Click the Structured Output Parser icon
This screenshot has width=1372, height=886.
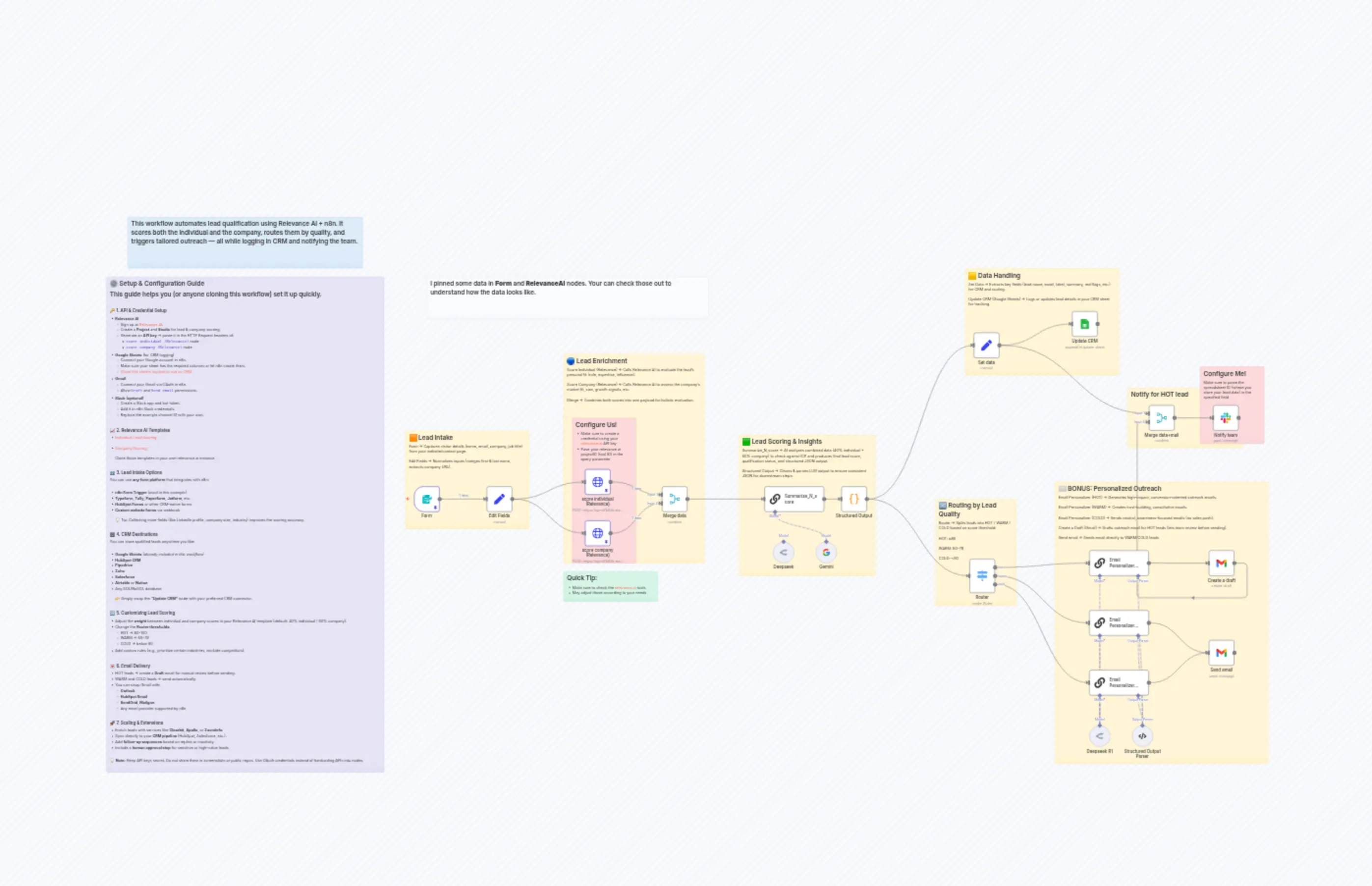point(1142,736)
